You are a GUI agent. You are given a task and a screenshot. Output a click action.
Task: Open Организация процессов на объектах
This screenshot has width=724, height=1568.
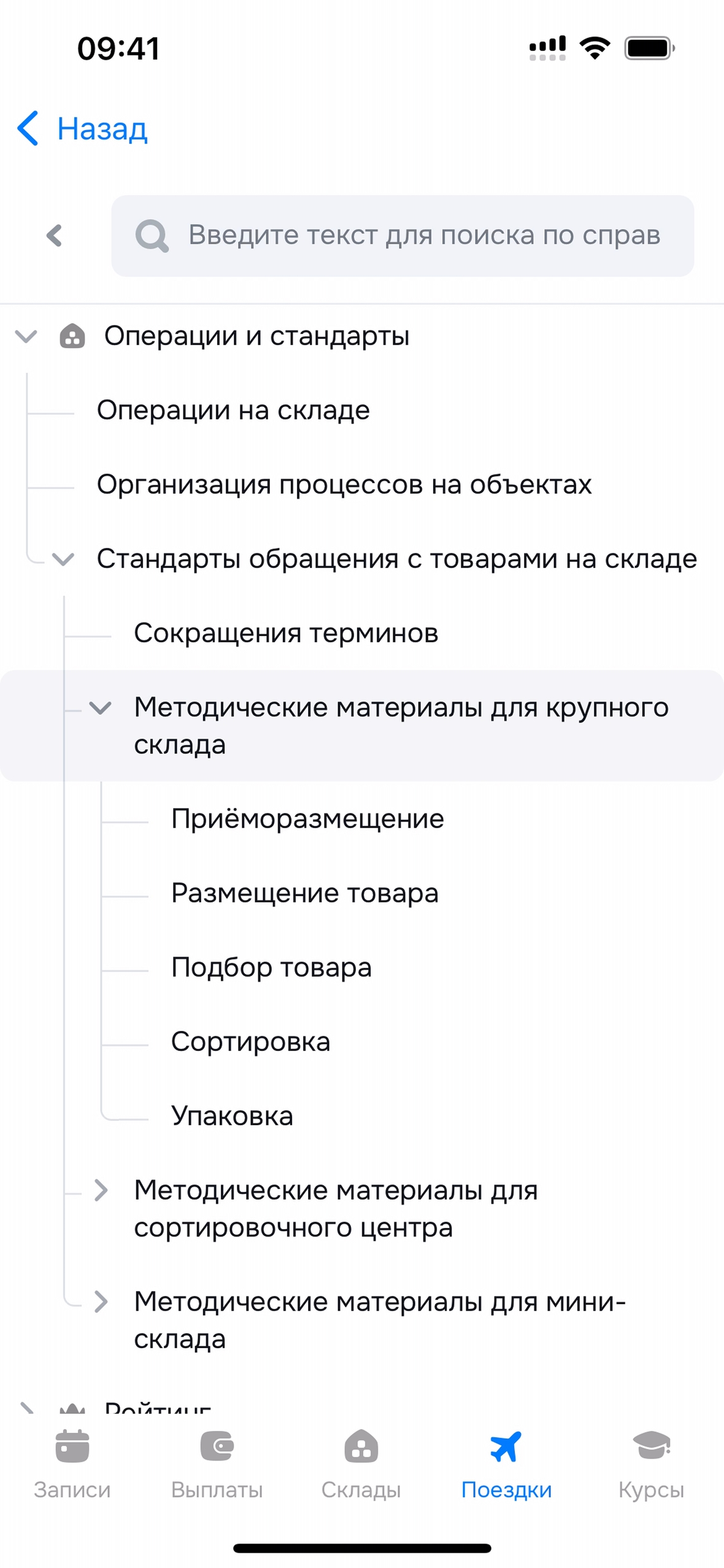point(344,484)
